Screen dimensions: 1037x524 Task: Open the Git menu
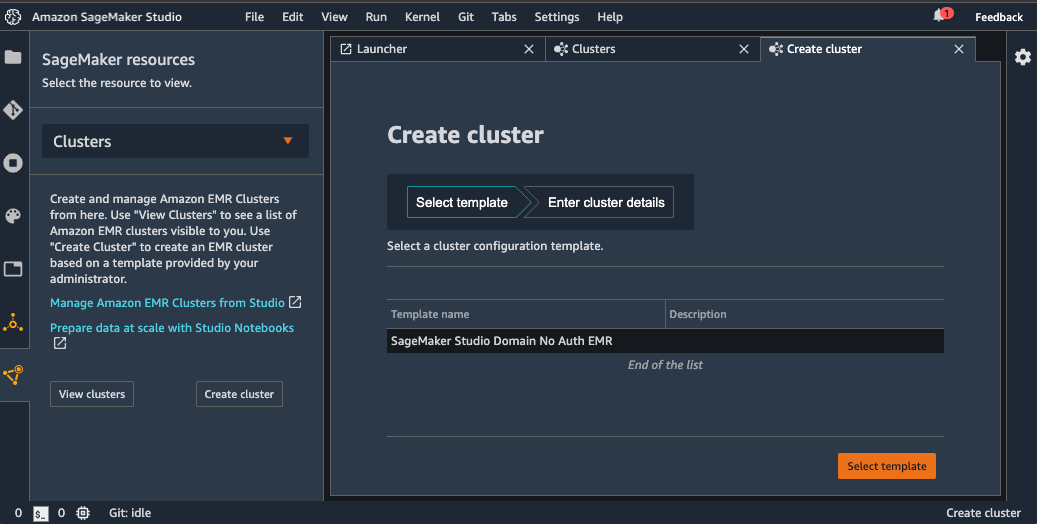coord(466,17)
